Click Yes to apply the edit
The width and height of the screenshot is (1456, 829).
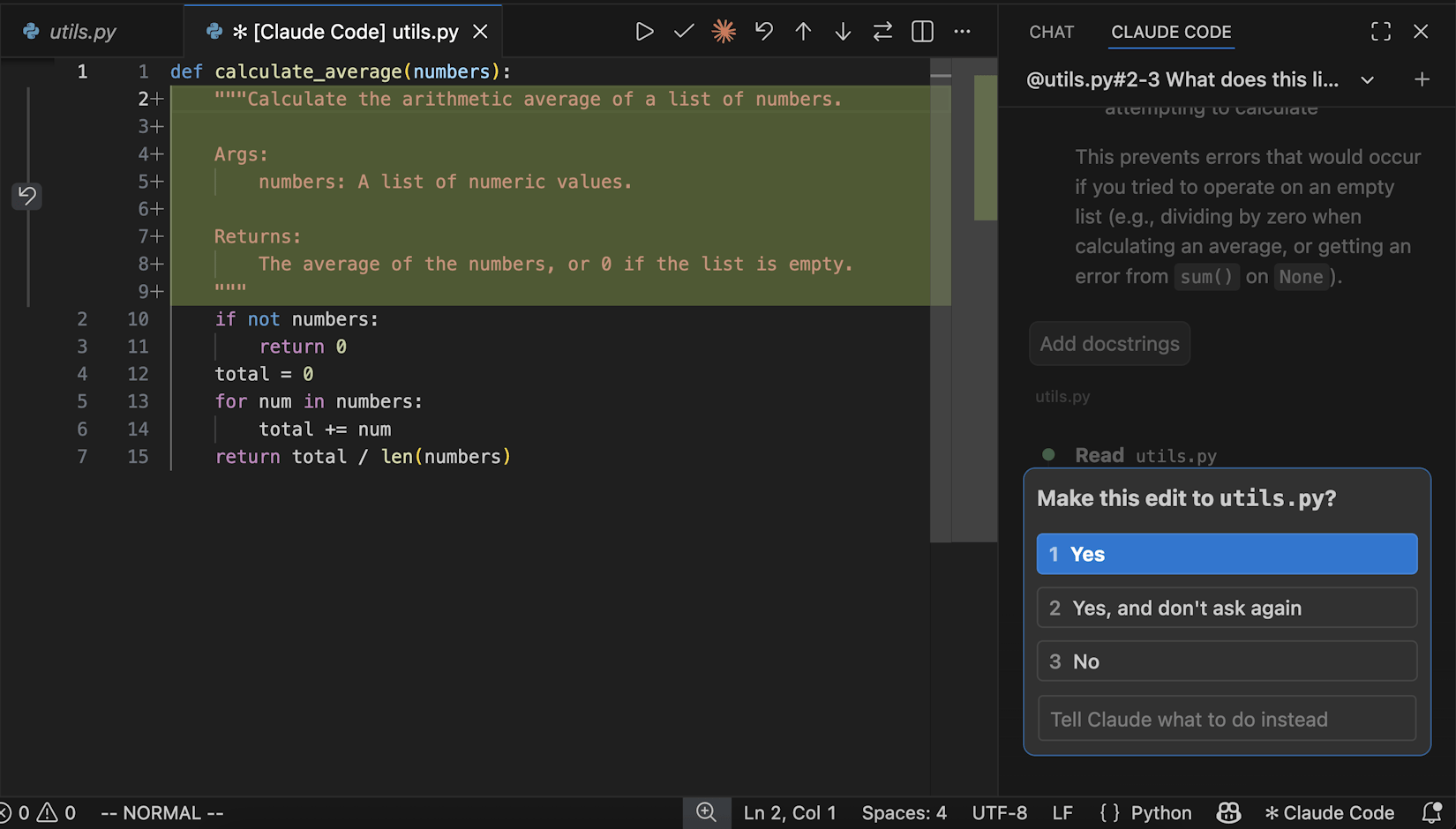[x=1227, y=554]
